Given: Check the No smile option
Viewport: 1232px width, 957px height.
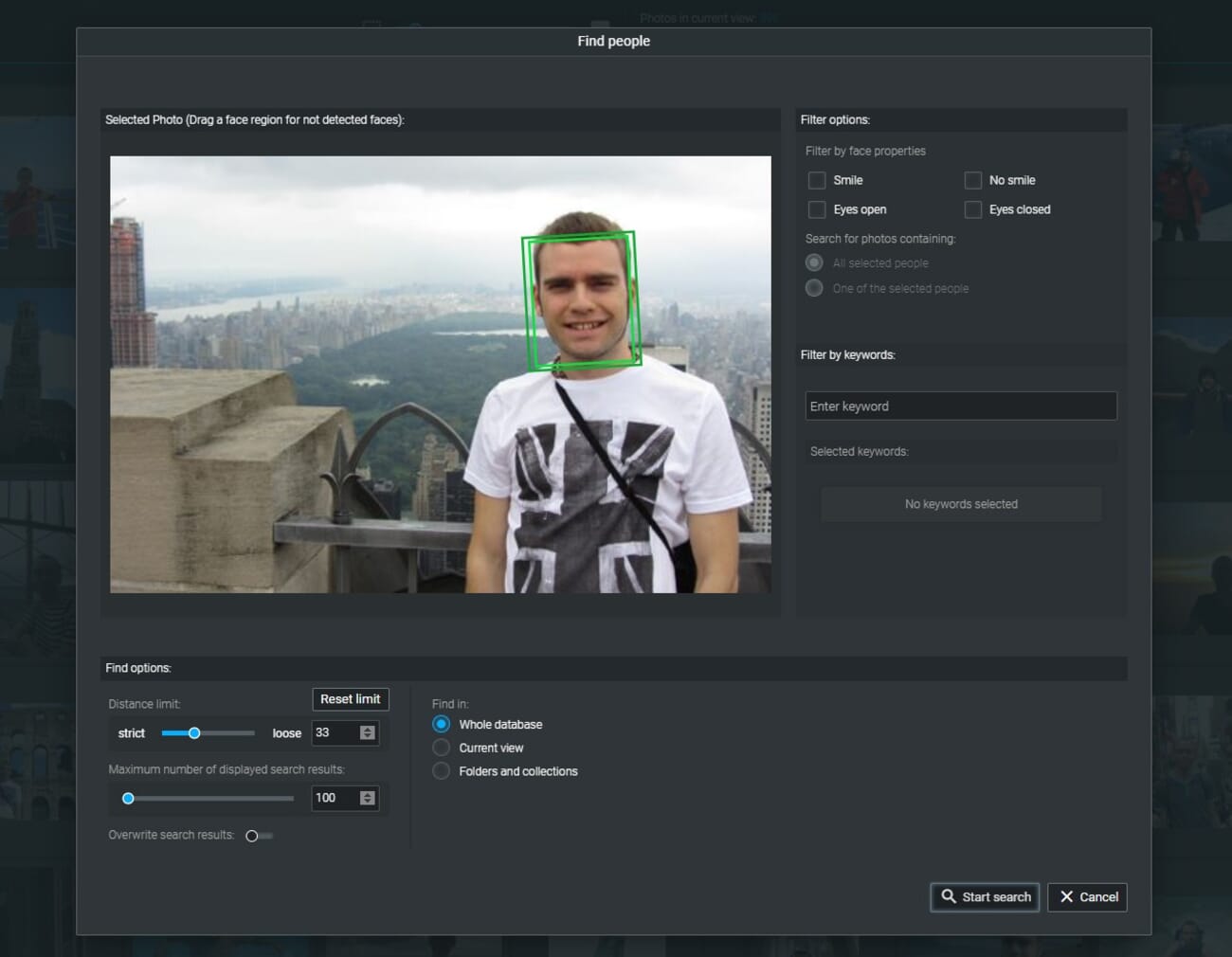Looking at the screenshot, I should click(972, 180).
